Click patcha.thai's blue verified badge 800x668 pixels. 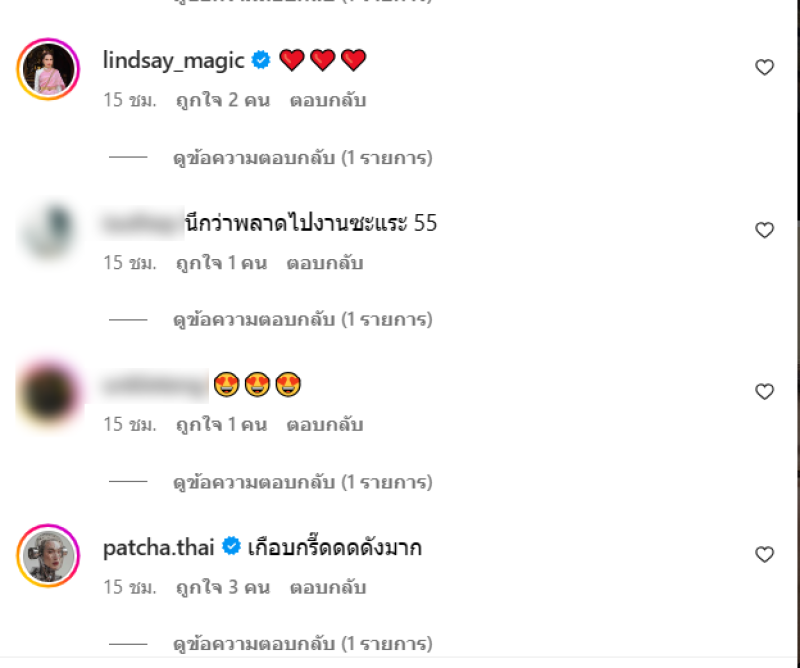231,546
